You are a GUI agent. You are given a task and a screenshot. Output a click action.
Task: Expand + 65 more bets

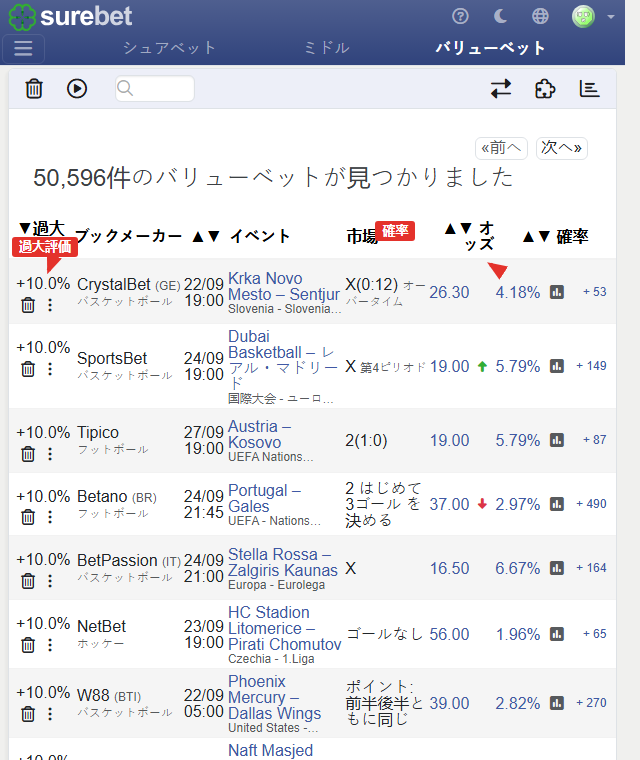pos(594,633)
